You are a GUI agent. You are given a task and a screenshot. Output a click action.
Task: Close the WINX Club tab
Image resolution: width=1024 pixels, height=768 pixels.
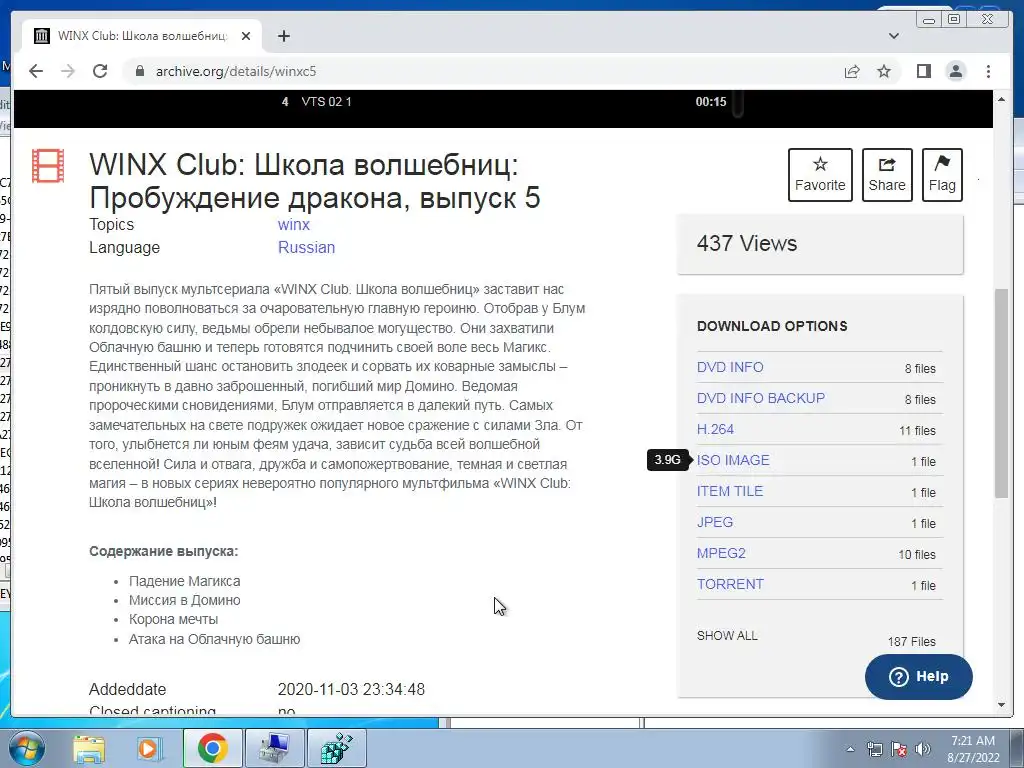tap(246, 36)
